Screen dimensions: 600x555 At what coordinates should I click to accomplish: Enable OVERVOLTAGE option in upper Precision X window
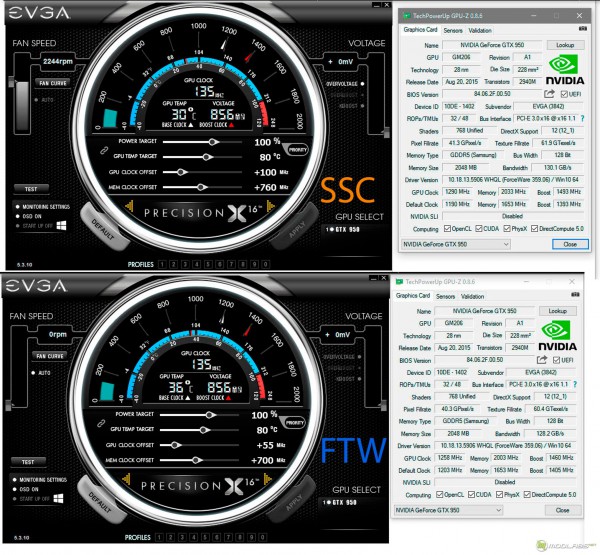[344, 84]
